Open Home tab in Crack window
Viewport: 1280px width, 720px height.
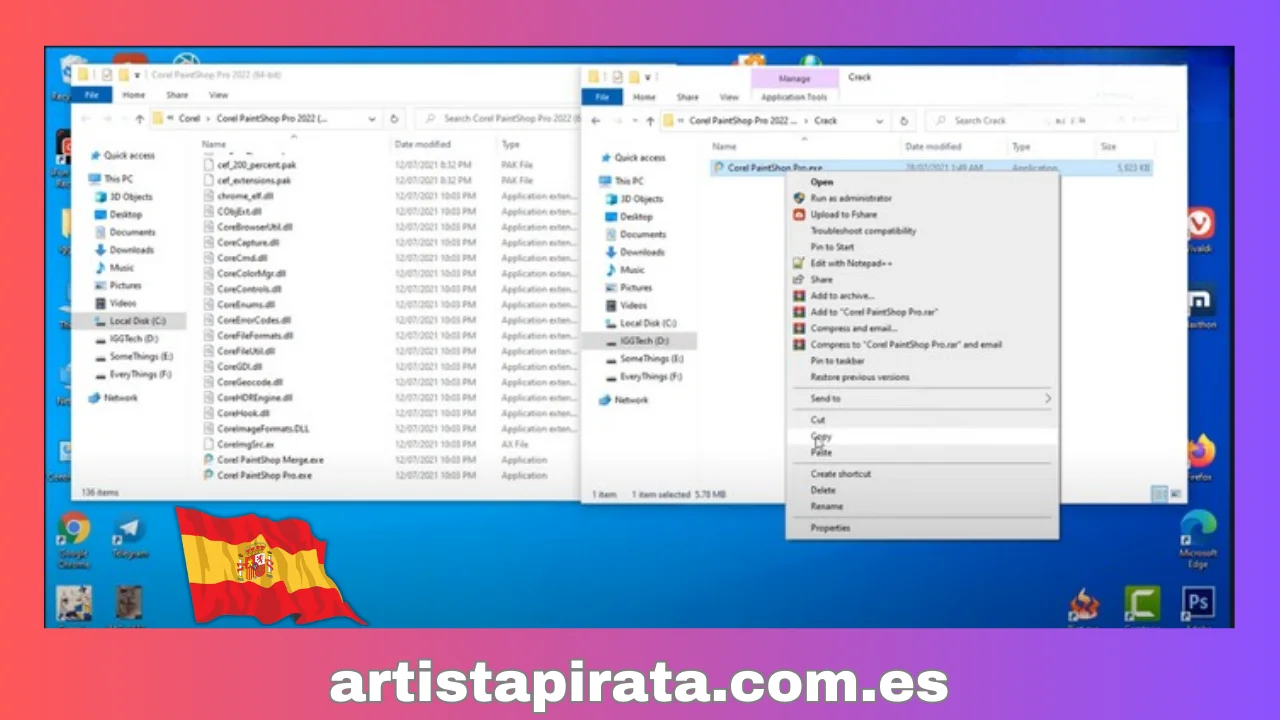(644, 97)
